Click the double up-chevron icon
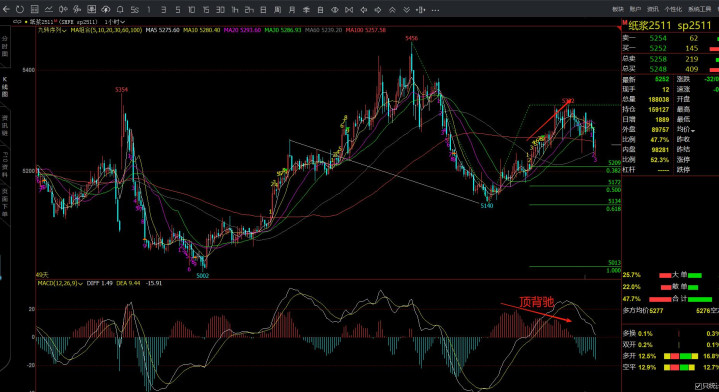Viewport: 719px width, 392px height. click(x=392, y=9)
